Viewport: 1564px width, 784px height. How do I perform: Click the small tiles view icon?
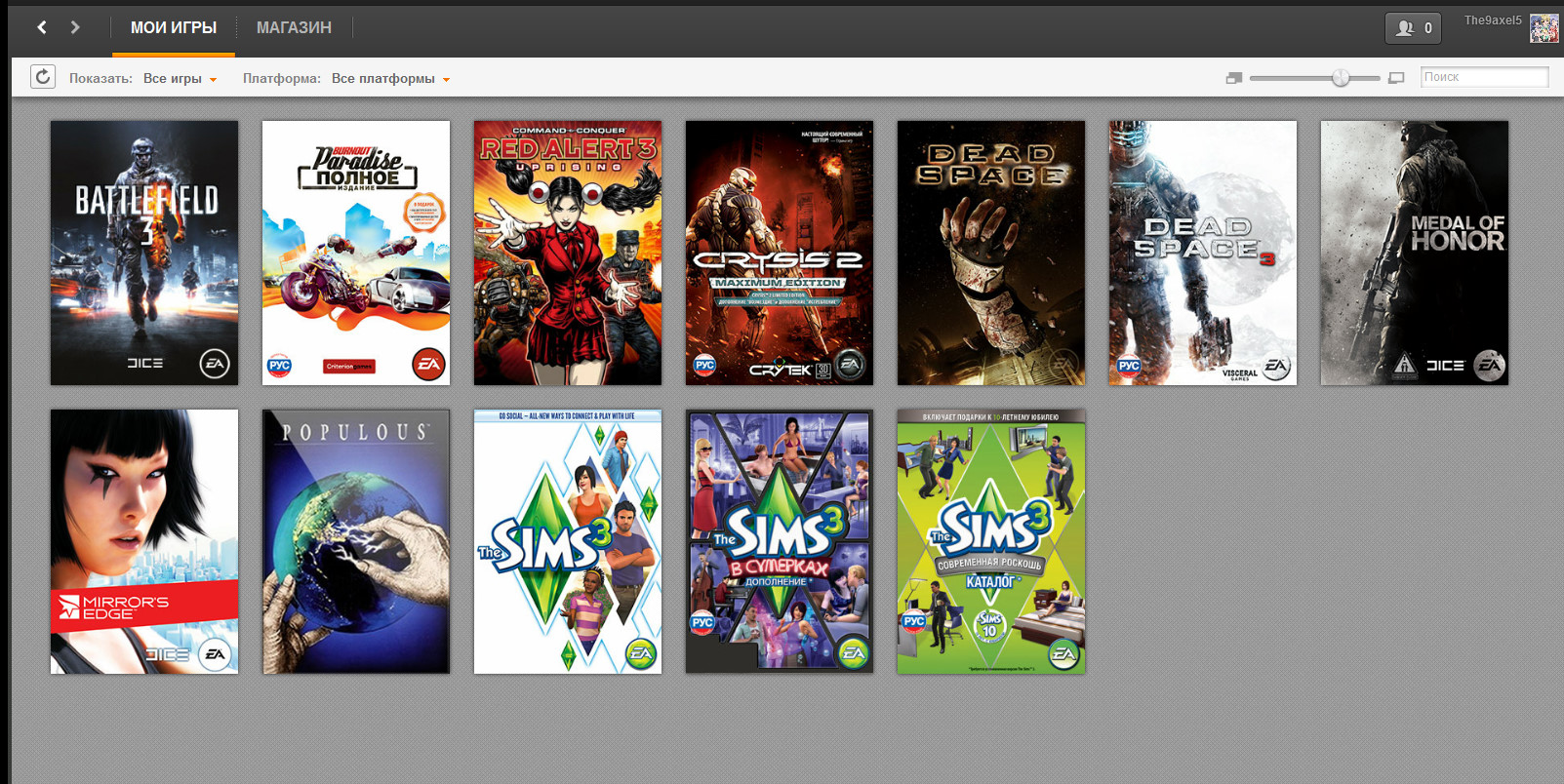[x=1234, y=78]
